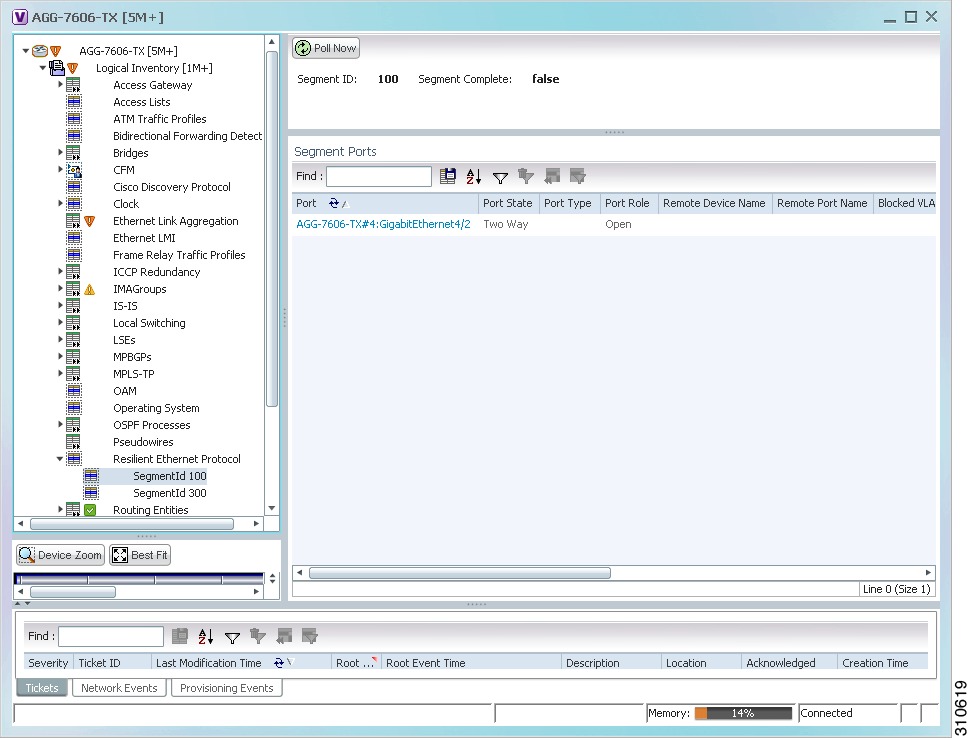Click the Device Zoom button
The width and height of the screenshot is (971, 738).
click(x=61, y=555)
